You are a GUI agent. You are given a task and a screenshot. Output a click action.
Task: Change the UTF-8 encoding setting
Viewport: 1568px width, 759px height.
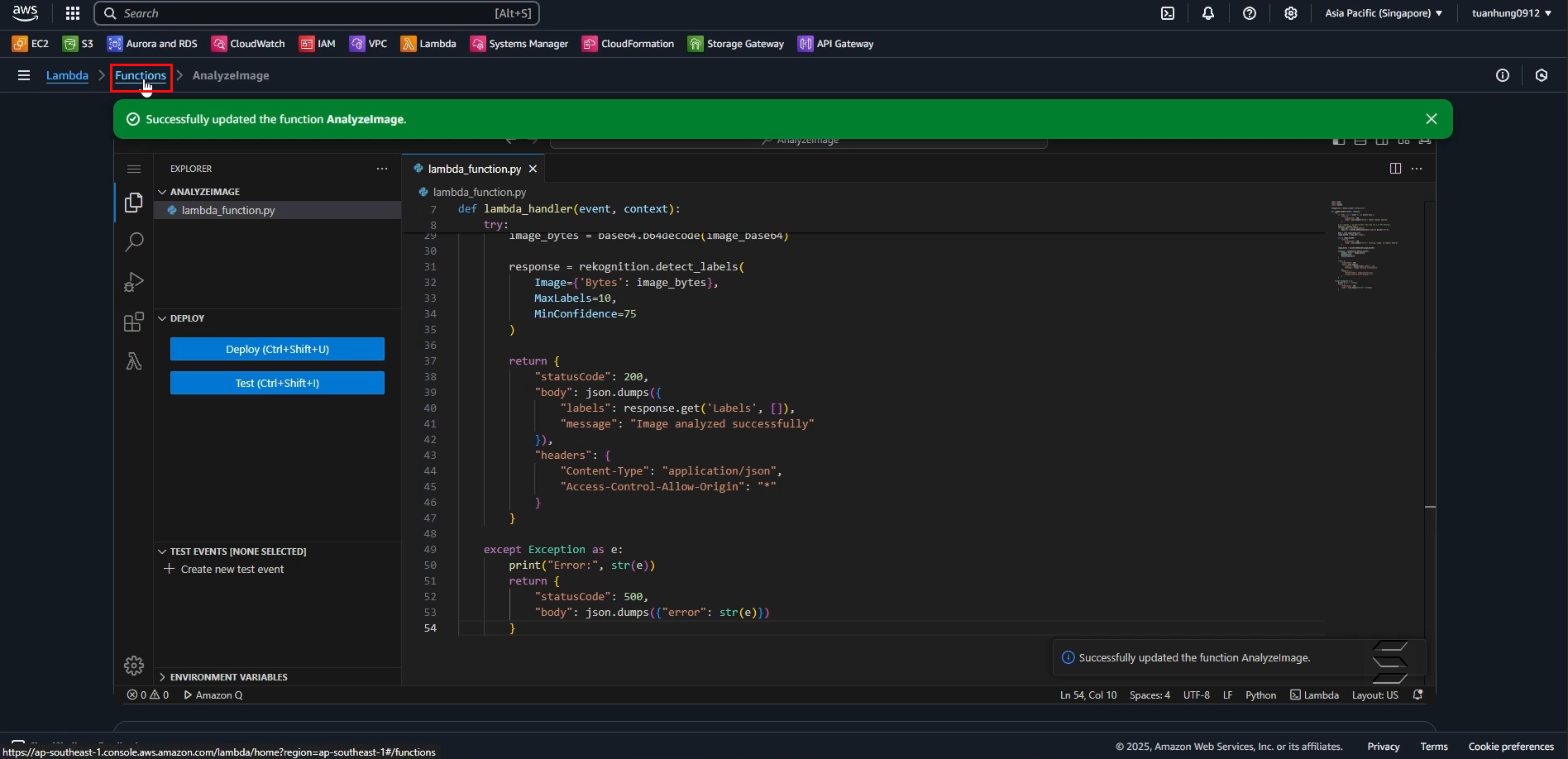1197,695
